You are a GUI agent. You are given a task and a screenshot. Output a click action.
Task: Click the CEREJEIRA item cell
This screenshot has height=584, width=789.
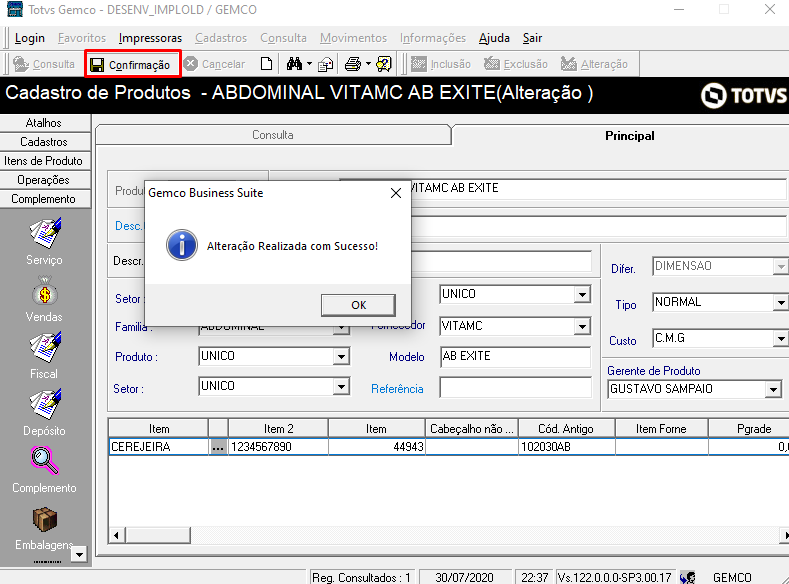click(x=159, y=447)
